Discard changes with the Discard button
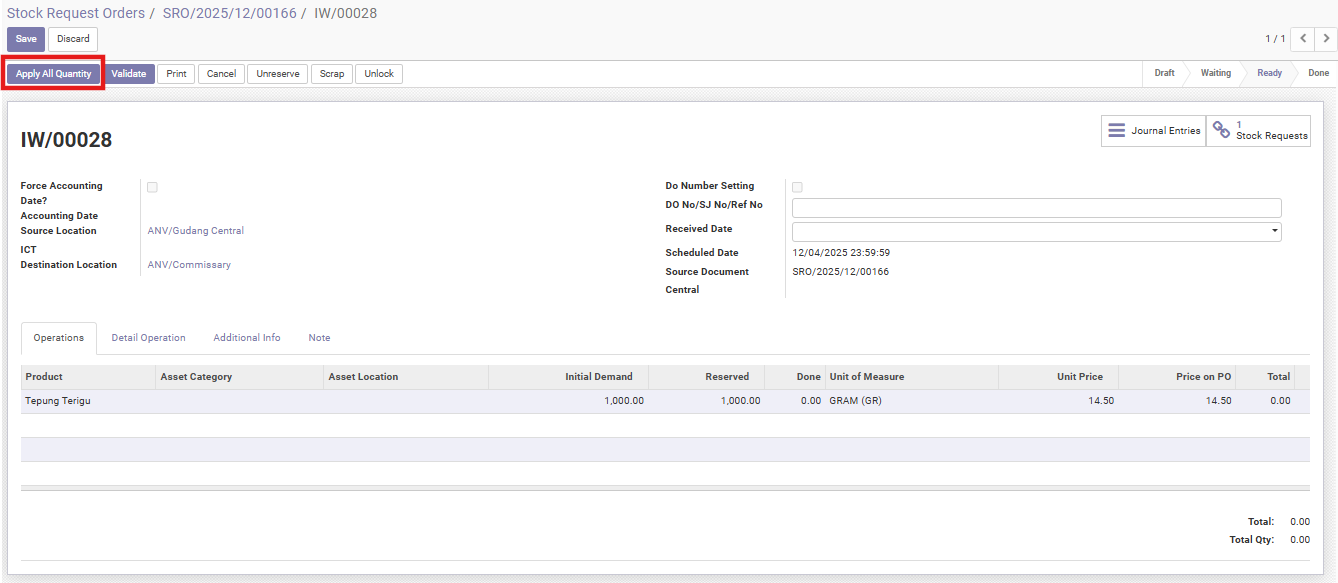Viewport: 1338px width, 583px height. tap(73, 39)
